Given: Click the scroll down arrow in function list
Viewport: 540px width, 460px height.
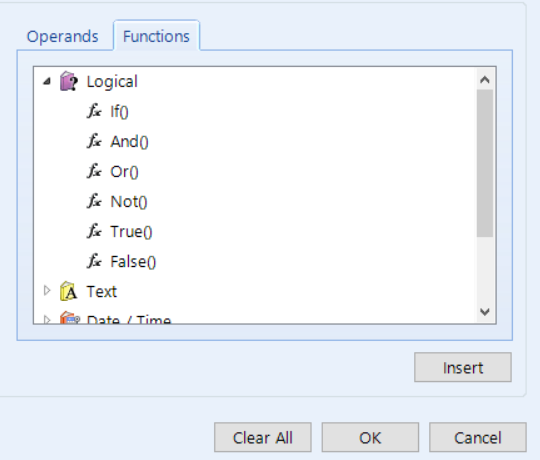Looking at the screenshot, I should click(x=485, y=312).
